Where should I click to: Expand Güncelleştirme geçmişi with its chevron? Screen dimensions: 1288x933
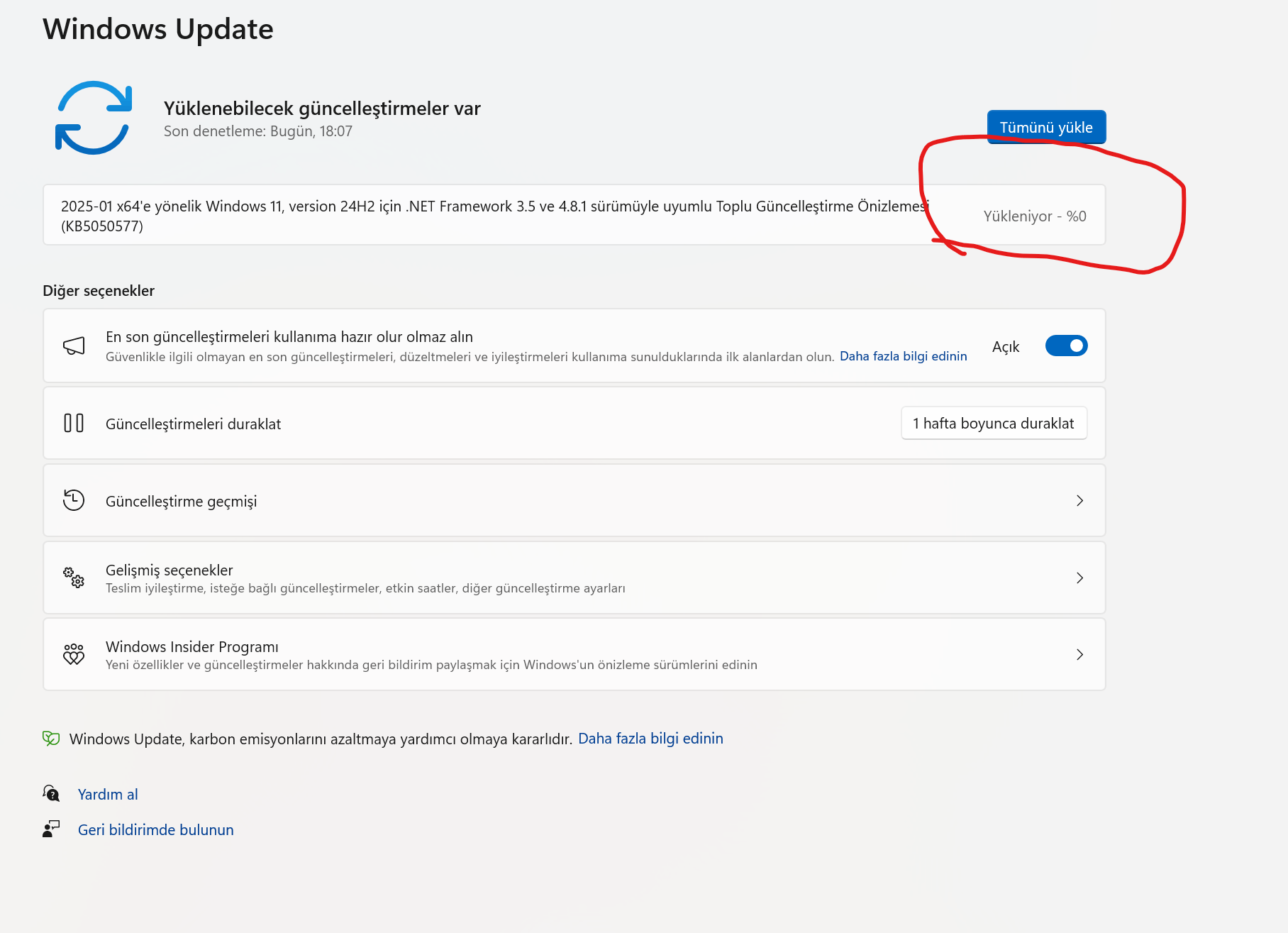pyautogui.click(x=1079, y=501)
